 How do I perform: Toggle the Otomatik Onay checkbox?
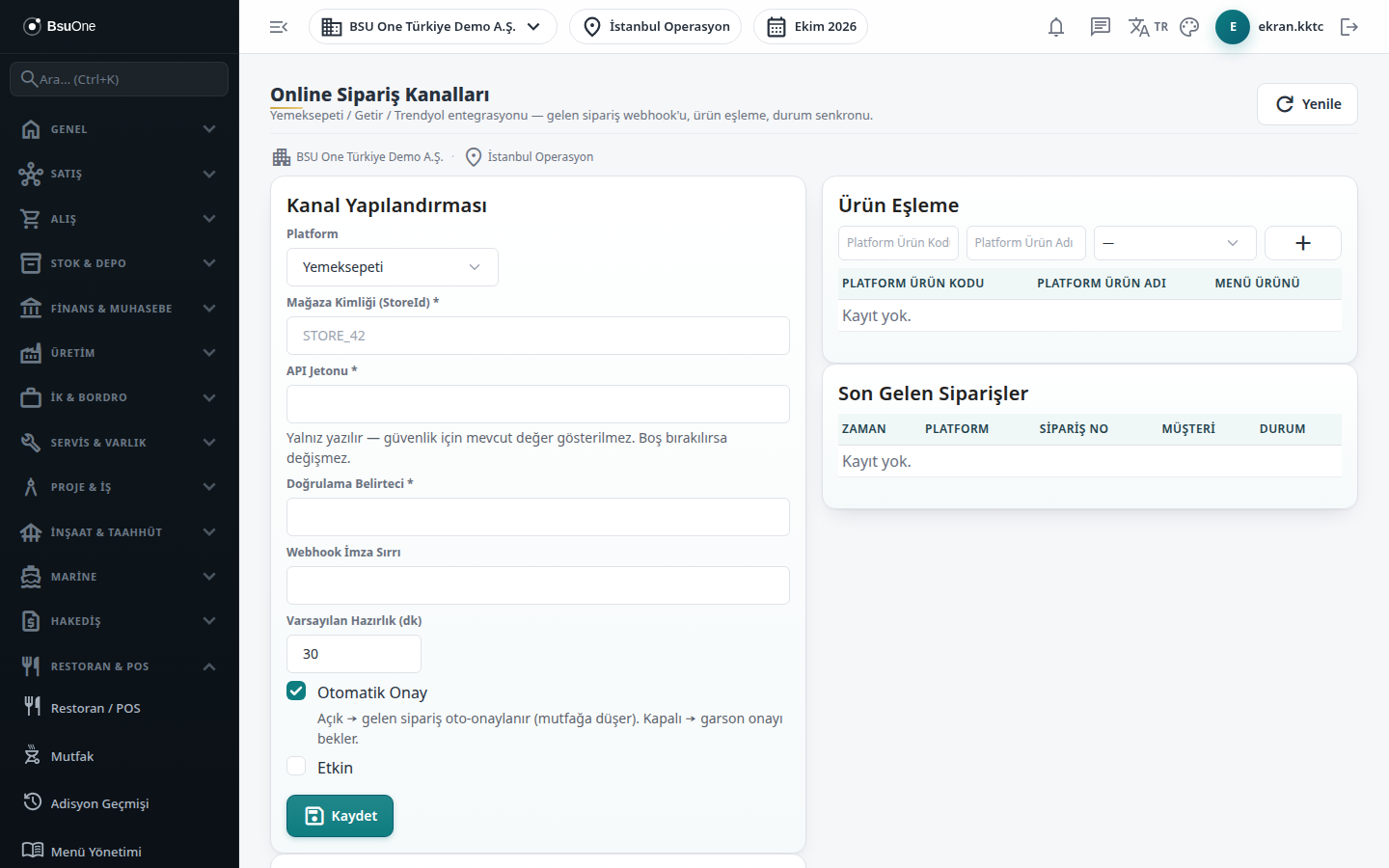coord(296,692)
